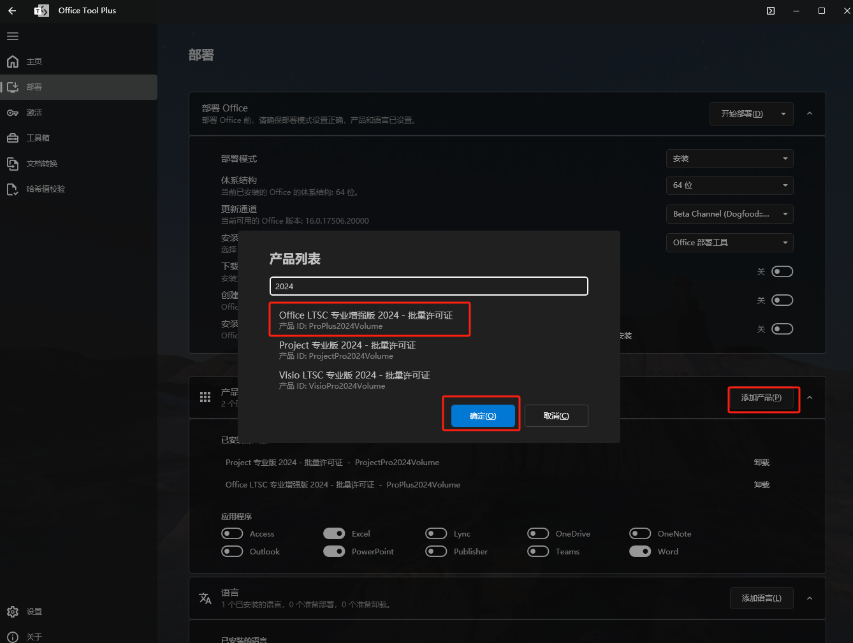This screenshot has width=853, height=643.
Task: Toggle the third 关 switch under options
Action: (782, 329)
